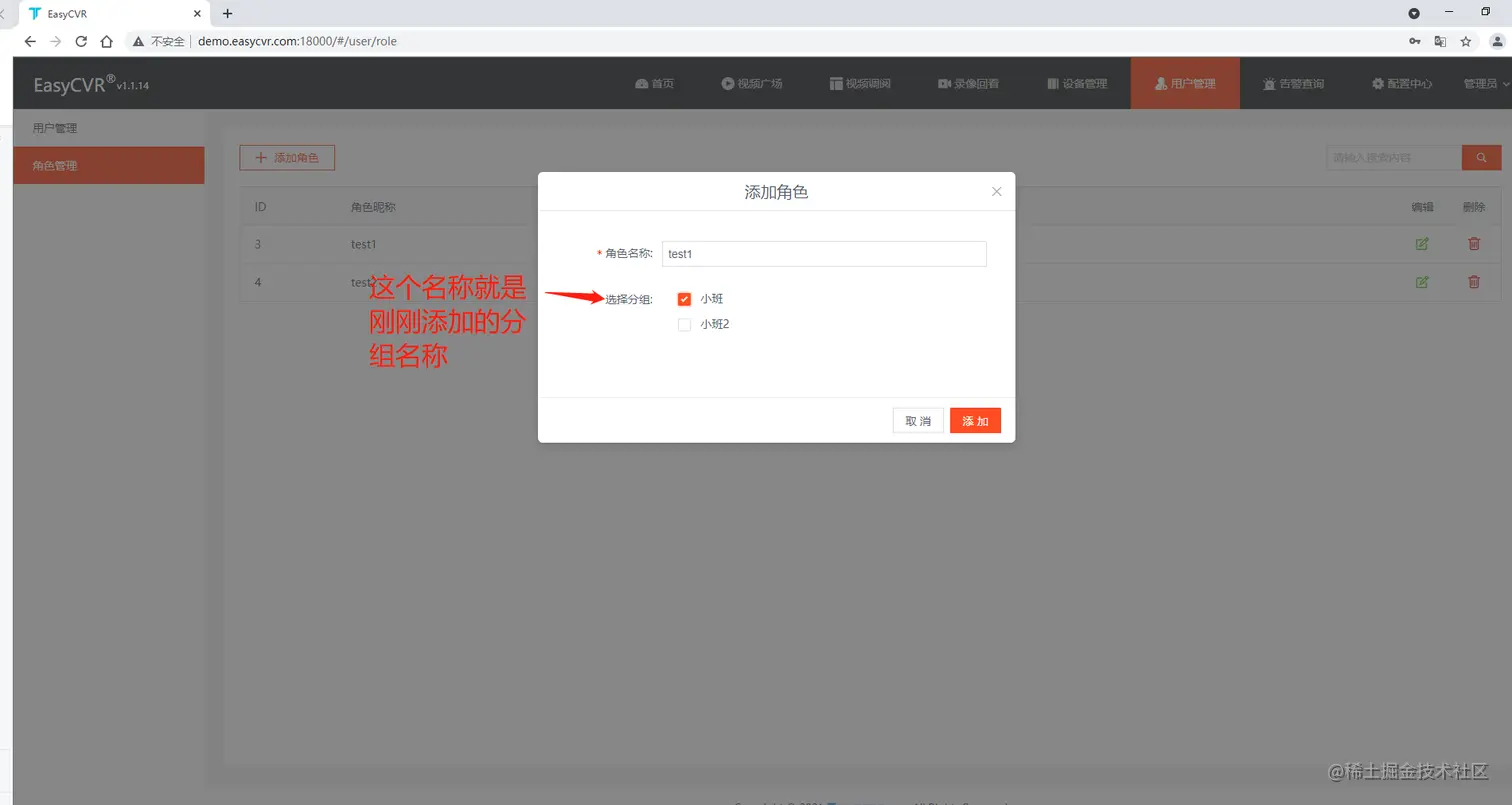1512x805 pixels.
Task: Click the 添加角色 dialog title text
Action: 776,192
